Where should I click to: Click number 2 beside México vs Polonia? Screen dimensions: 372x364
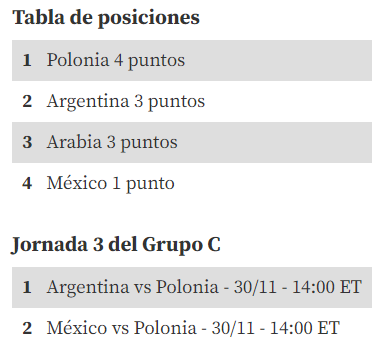27,328
